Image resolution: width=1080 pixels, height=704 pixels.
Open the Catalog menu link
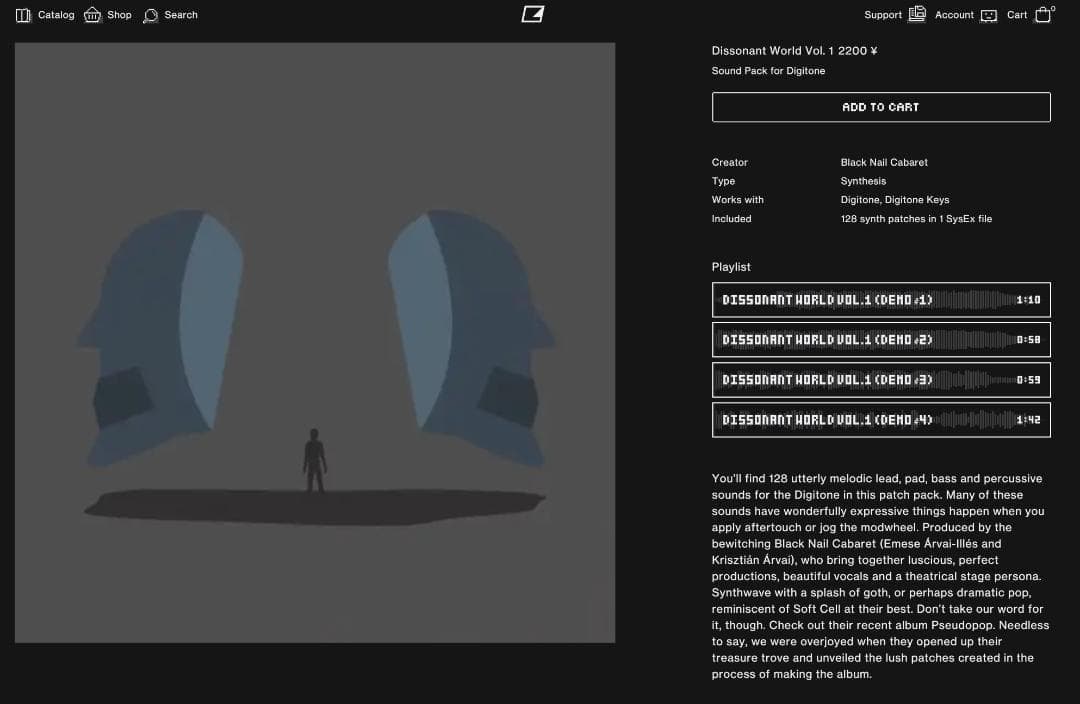click(x=56, y=14)
